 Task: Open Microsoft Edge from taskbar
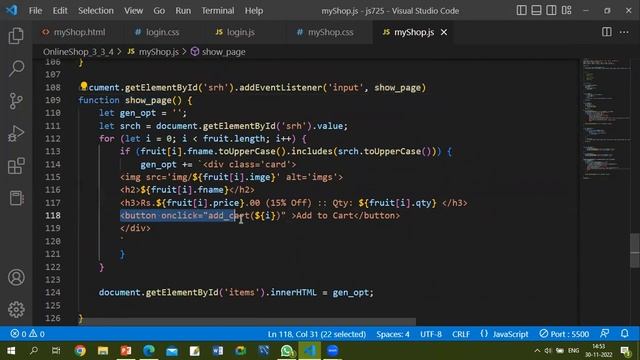(149, 351)
